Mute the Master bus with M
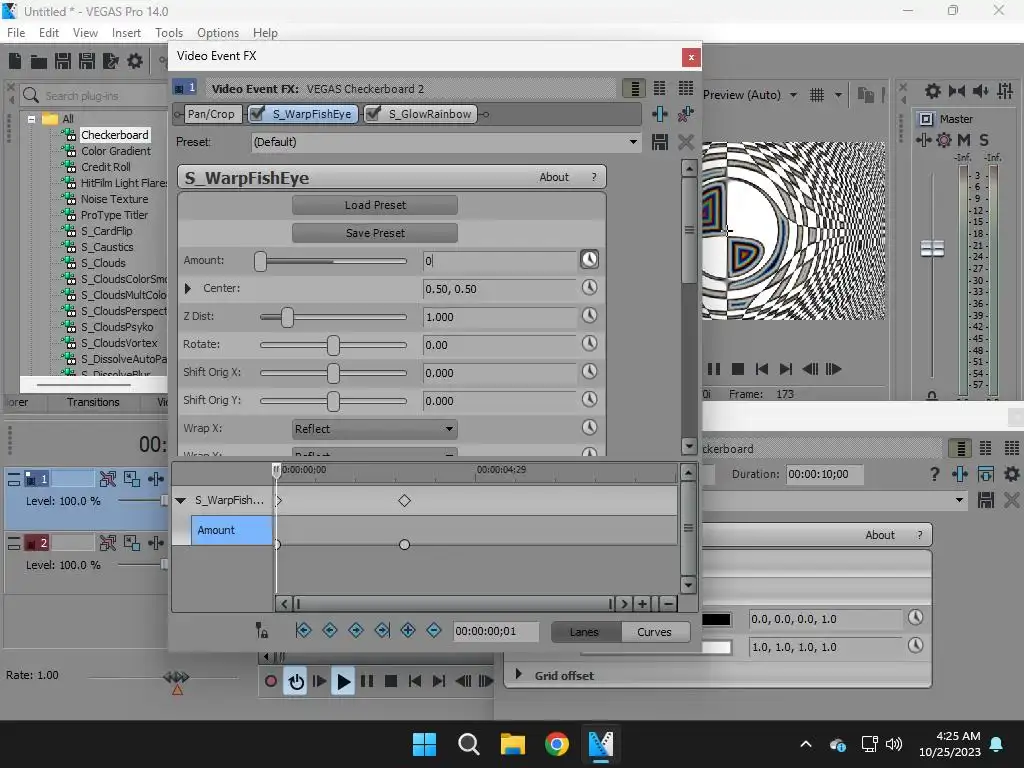 [963, 140]
